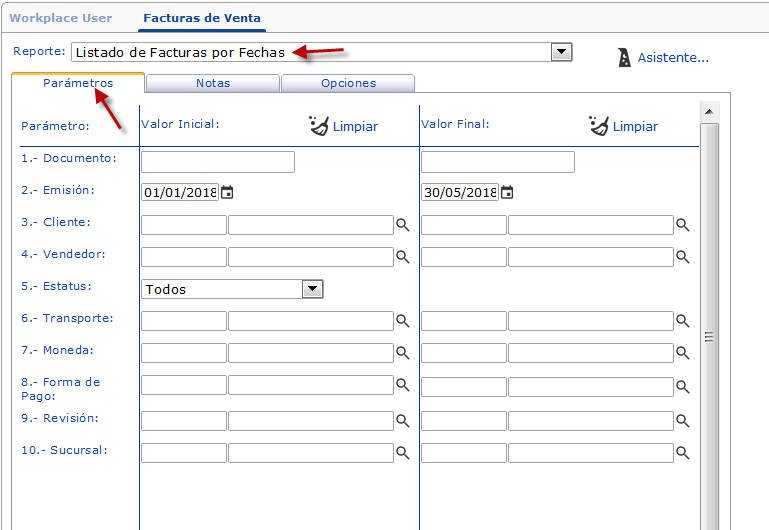Switch to the Notas tab
This screenshot has width=769, height=530.
pyautogui.click(x=213, y=83)
